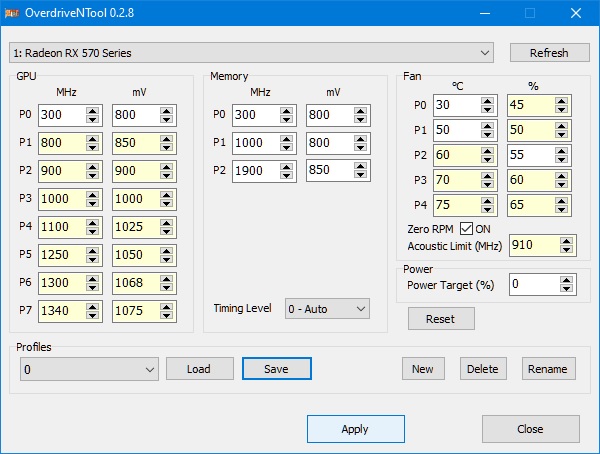
Task: Decrease Memory P2 MHz with down spinner arrow
Action: (x=287, y=175)
